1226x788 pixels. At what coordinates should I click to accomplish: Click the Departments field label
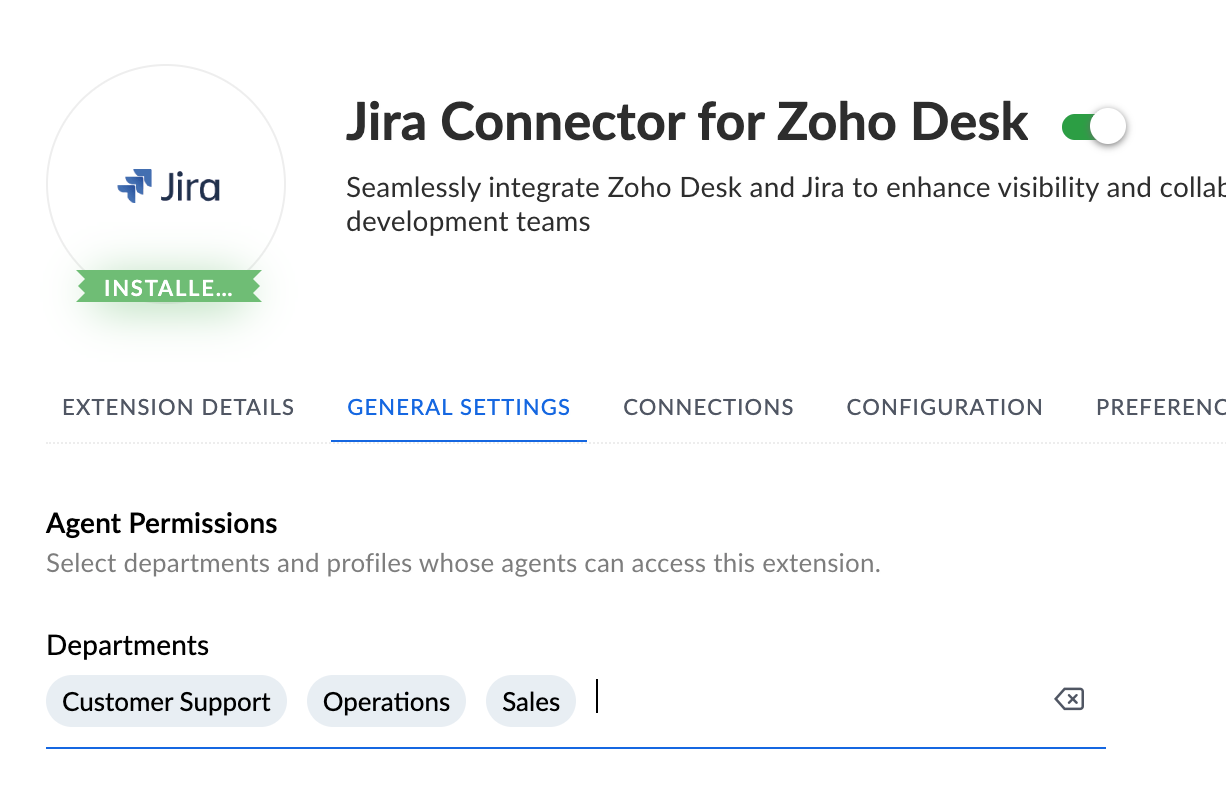click(x=128, y=645)
